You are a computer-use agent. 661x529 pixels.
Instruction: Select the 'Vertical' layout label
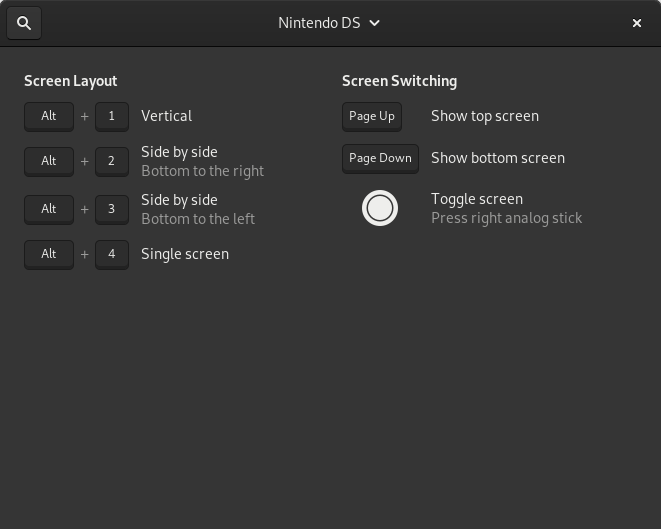coord(167,116)
